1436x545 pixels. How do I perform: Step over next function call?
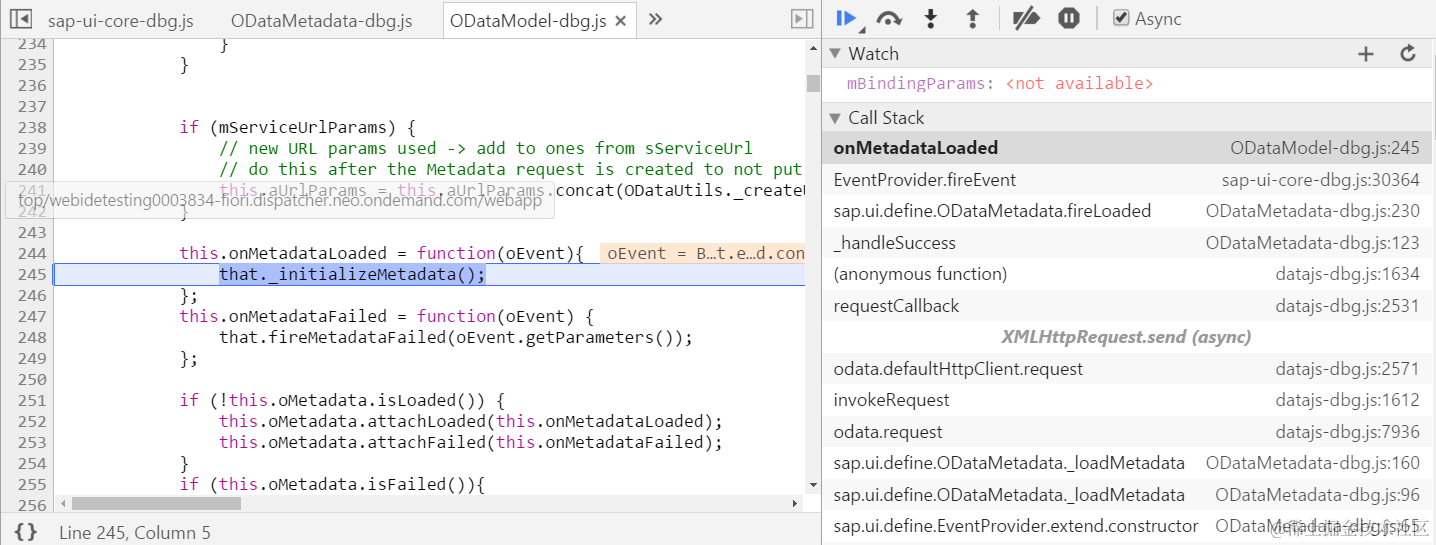[x=889, y=18]
